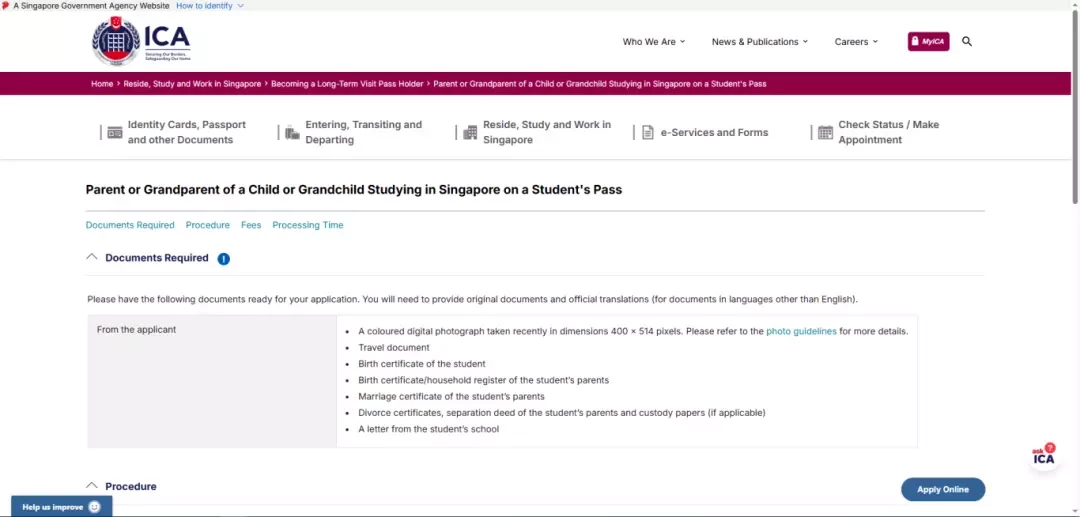Image resolution: width=1080 pixels, height=517 pixels.
Task: Expand the News & Publications dropdown
Action: coord(760,42)
